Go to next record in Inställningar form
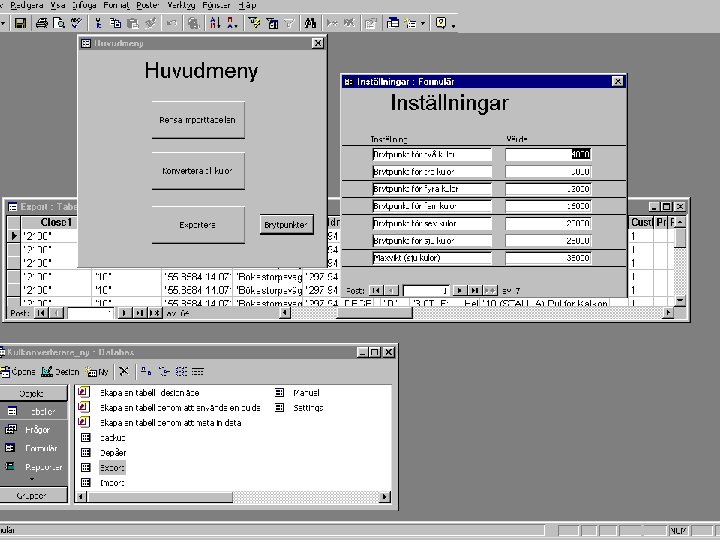 pyautogui.click(x=459, y=290)
